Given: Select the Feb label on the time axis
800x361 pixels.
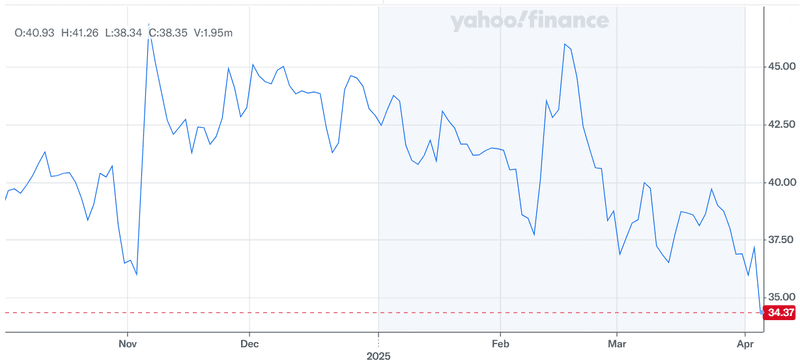Looking at the screenshot, I should coord(501,344).
